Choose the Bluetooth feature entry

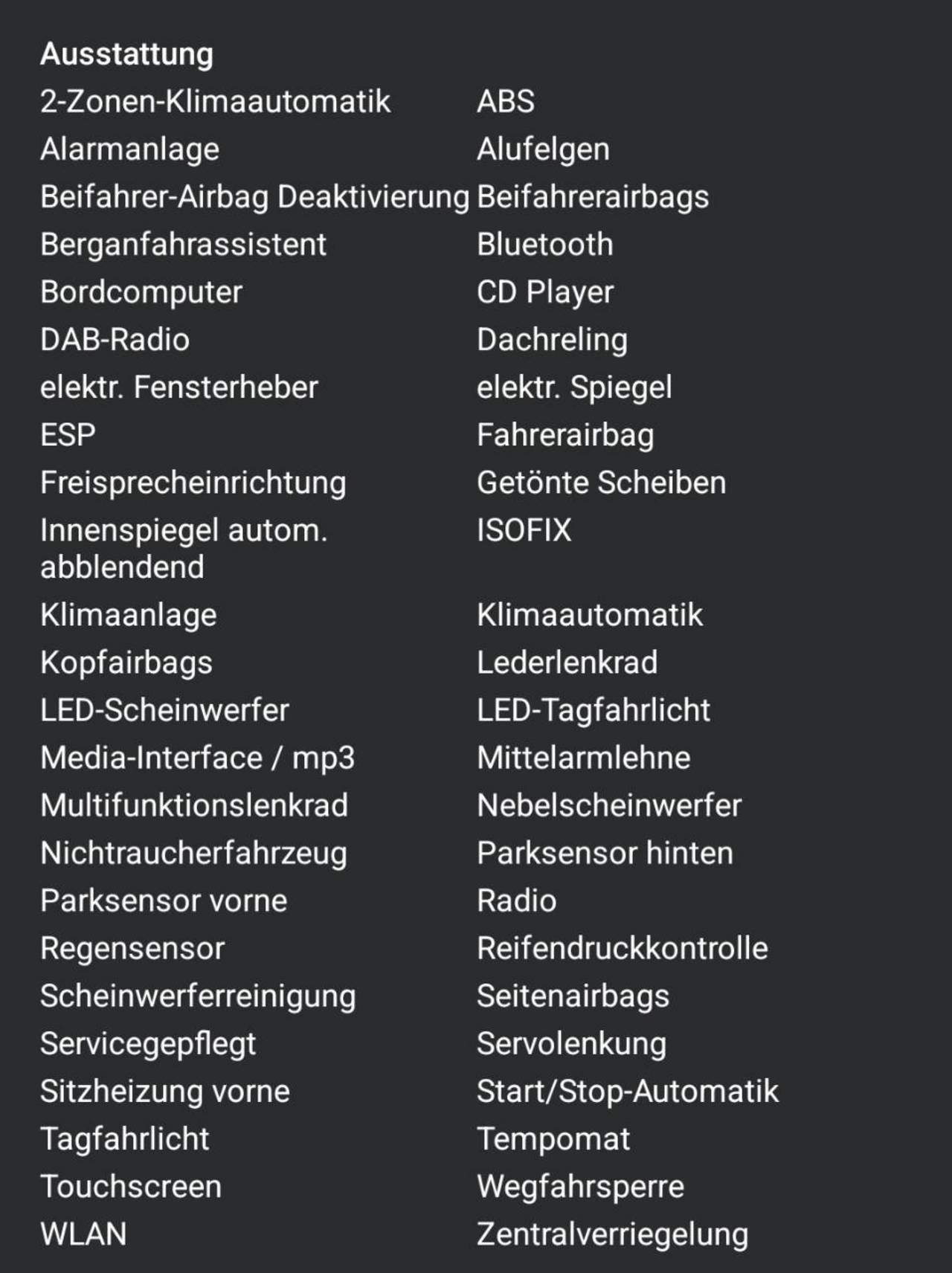[545, 245]
